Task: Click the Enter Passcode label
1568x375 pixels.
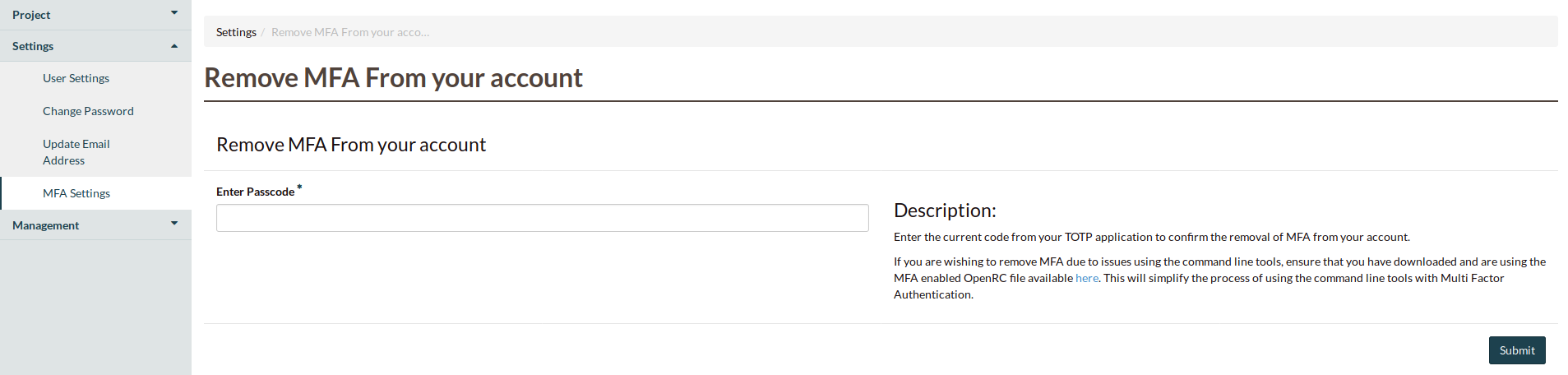Action: click(x=255, y=192)
